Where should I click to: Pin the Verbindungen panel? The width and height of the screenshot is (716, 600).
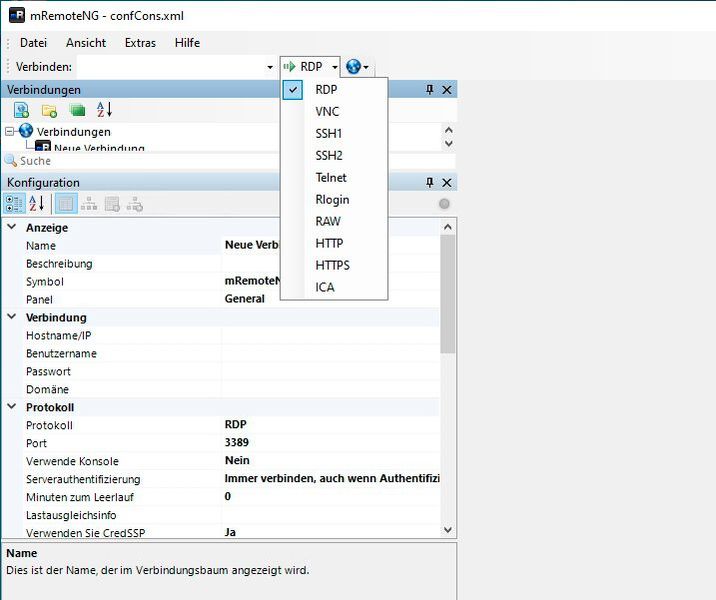pyautogui.click(x=429, y=89)
